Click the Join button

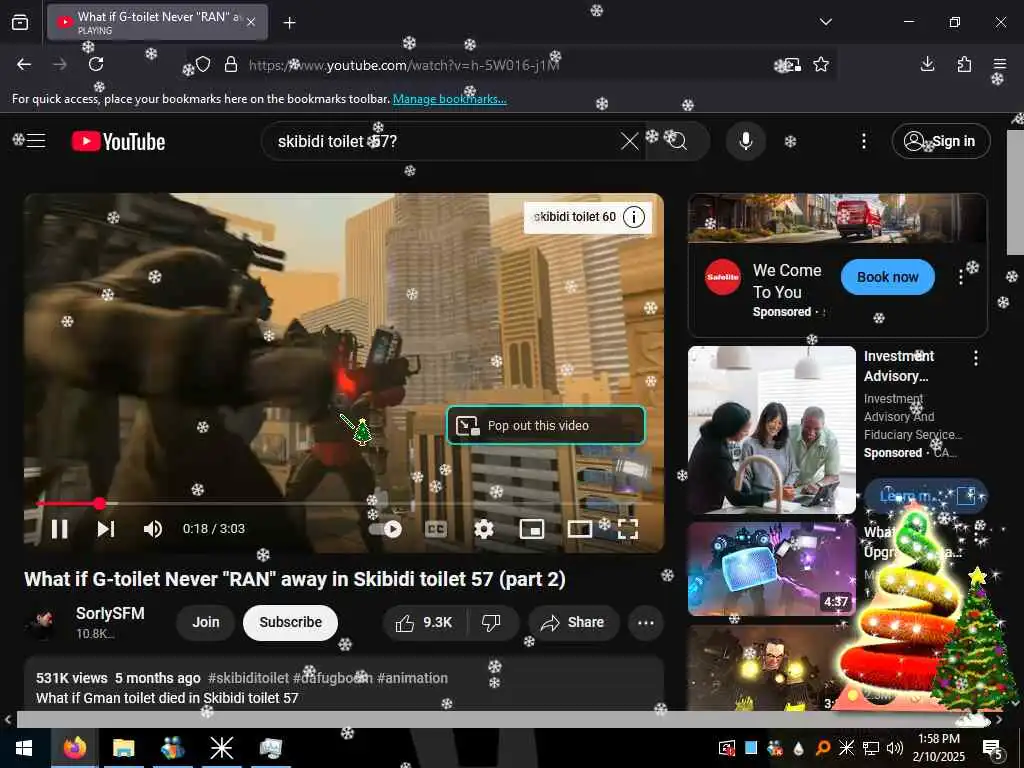point(206,622)
